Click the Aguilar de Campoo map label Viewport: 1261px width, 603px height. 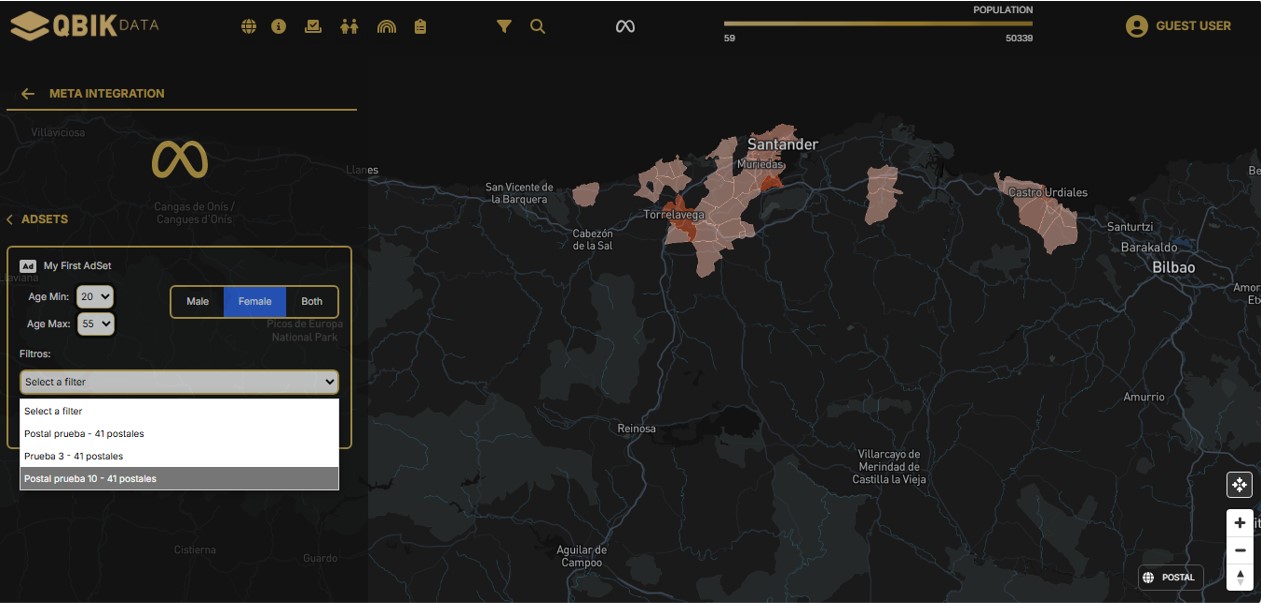click(x=582, y=556)
